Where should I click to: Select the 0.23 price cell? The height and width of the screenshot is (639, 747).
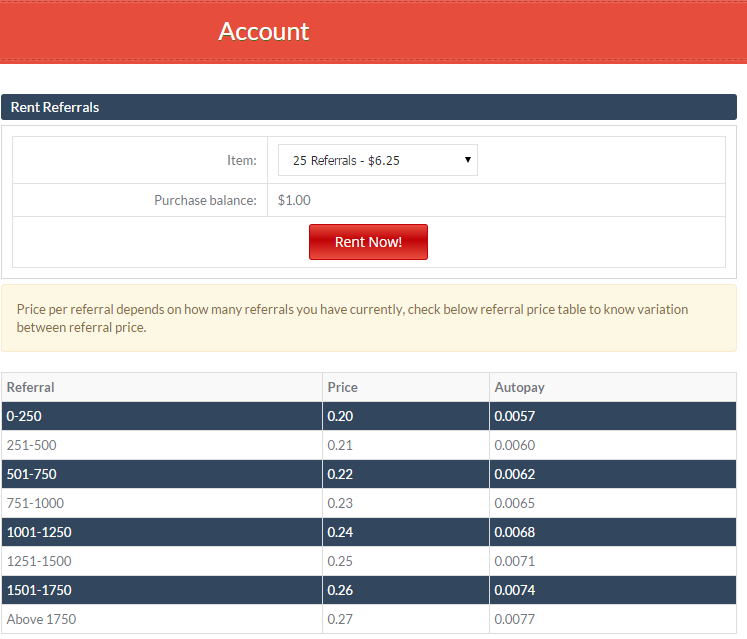point(406,503)
